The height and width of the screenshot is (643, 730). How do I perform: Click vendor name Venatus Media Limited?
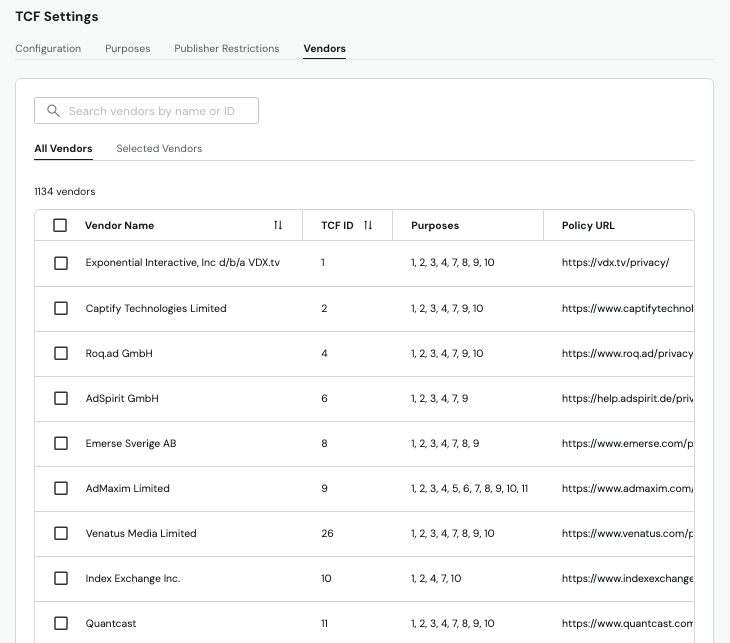point(141,534)
